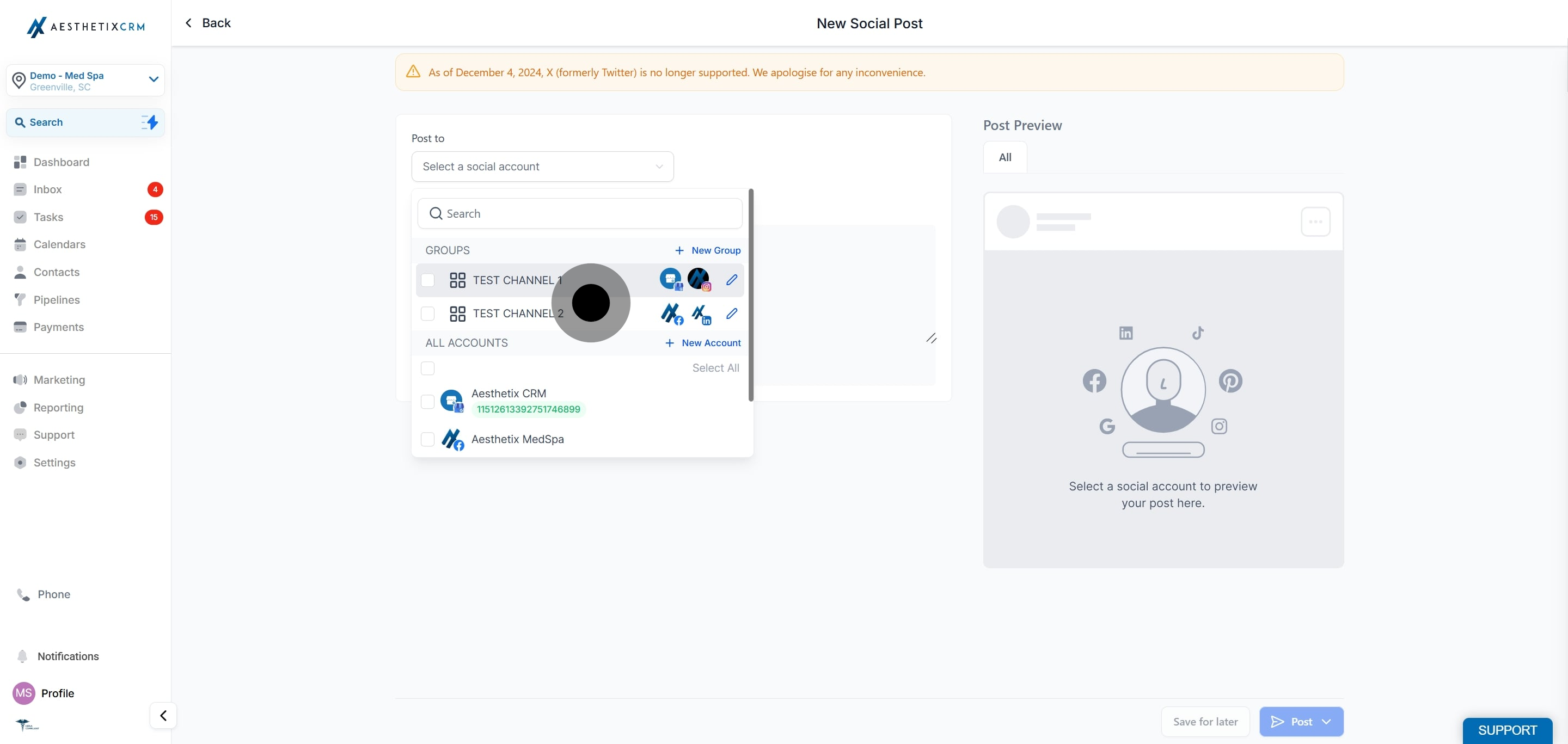Open the Calendars icon in the sidebar
Image resolution: width=1568 pixels, height=744 pixels.
tap(20, 244)
